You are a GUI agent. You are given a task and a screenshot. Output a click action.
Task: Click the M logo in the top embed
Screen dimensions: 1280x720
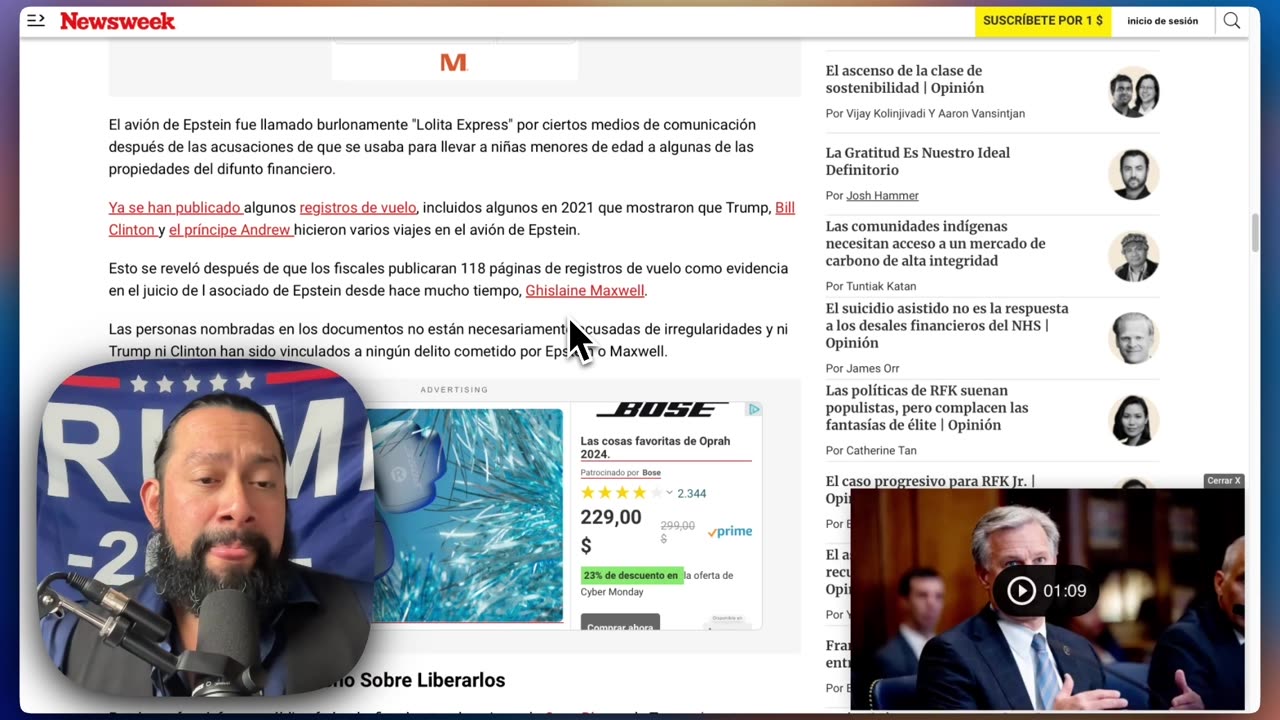[x=454, y=62]
